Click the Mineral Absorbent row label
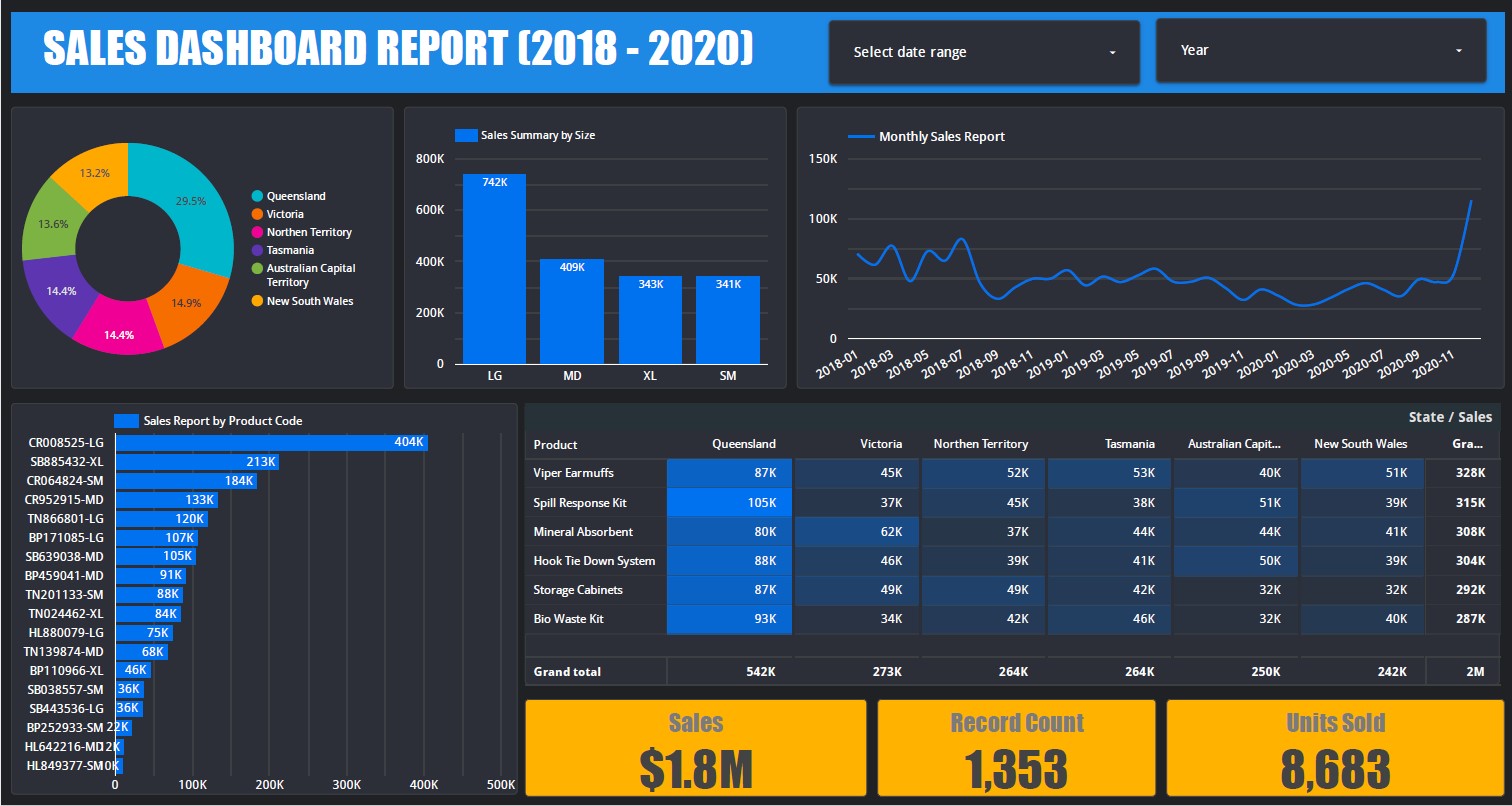1512x806 pixels. [583, 532]
